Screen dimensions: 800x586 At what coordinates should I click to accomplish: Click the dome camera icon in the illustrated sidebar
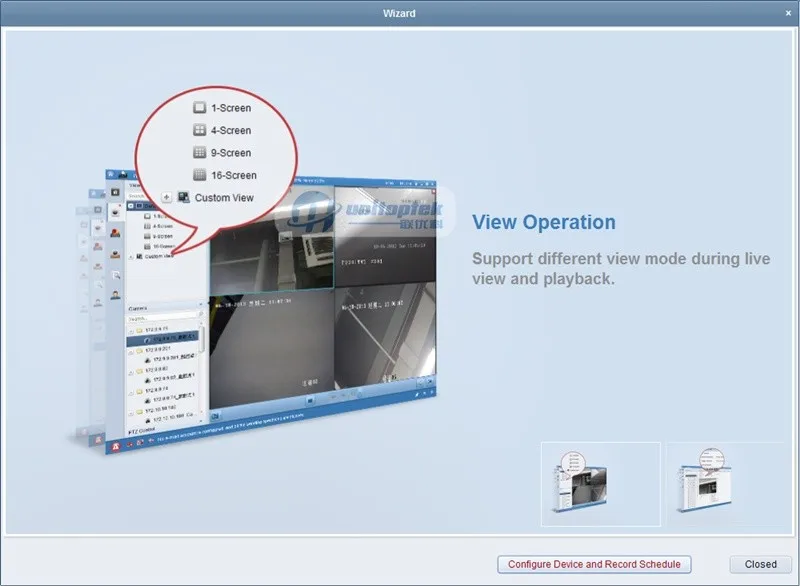[116, 212]
